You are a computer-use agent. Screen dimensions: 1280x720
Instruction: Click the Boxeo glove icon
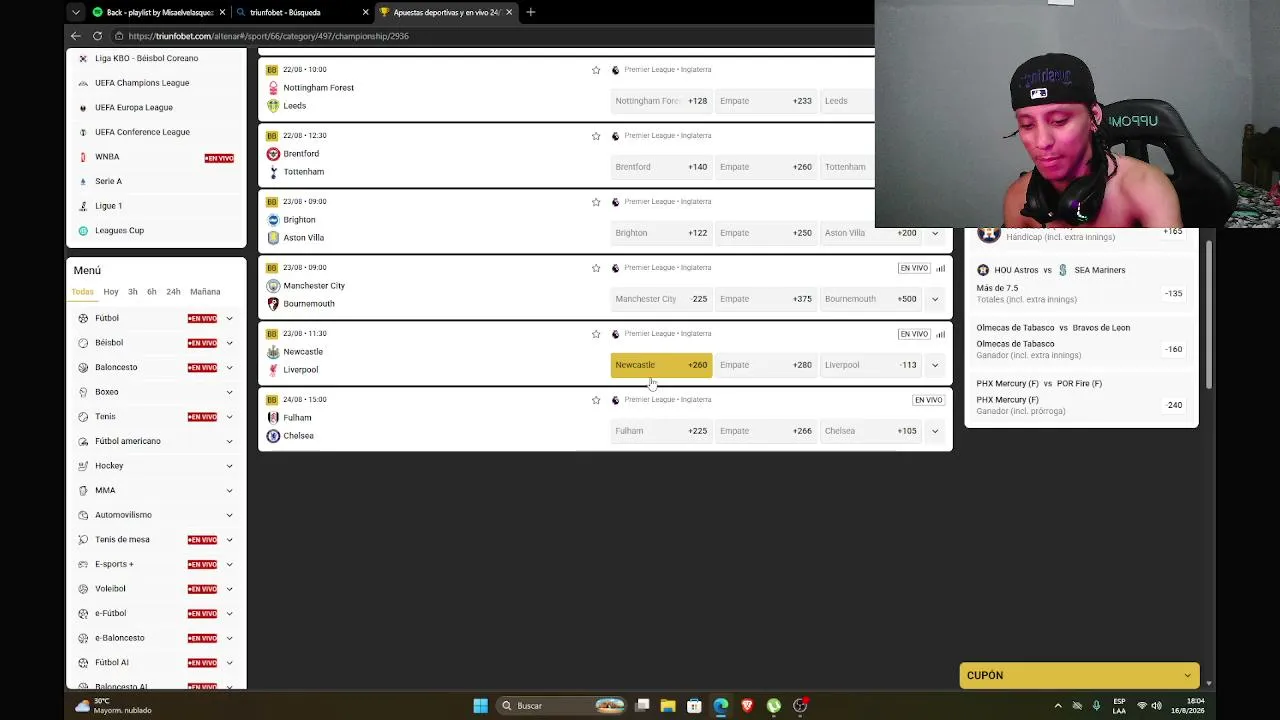[x=83, y=392]
